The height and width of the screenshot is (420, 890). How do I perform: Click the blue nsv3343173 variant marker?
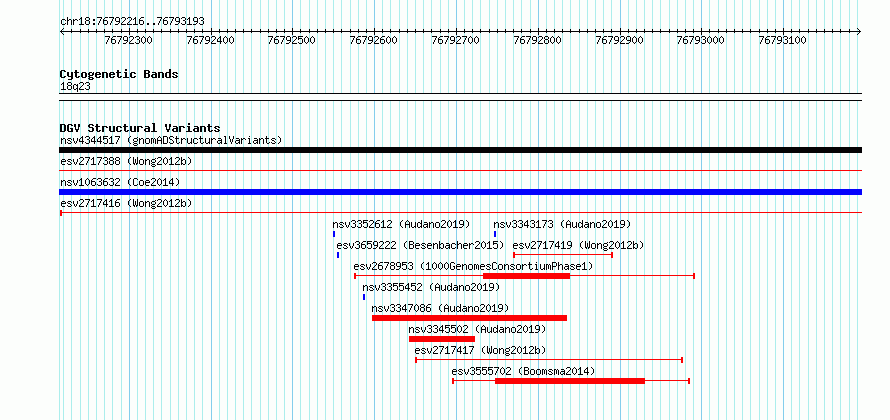coord(495,234)
